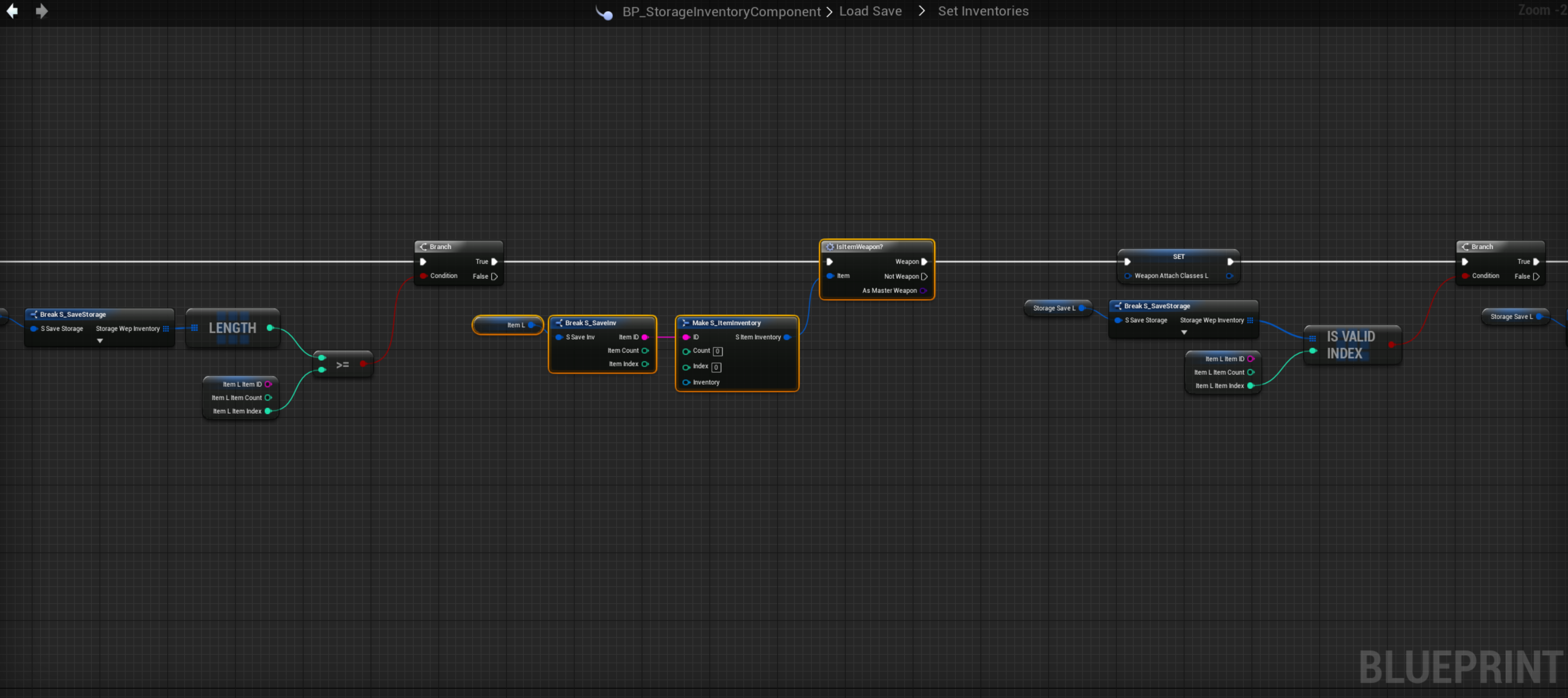1568x698 pixels.
Task: Expand the right Break S_SaveStorage node pins
Action: (x=1184, y=332)
